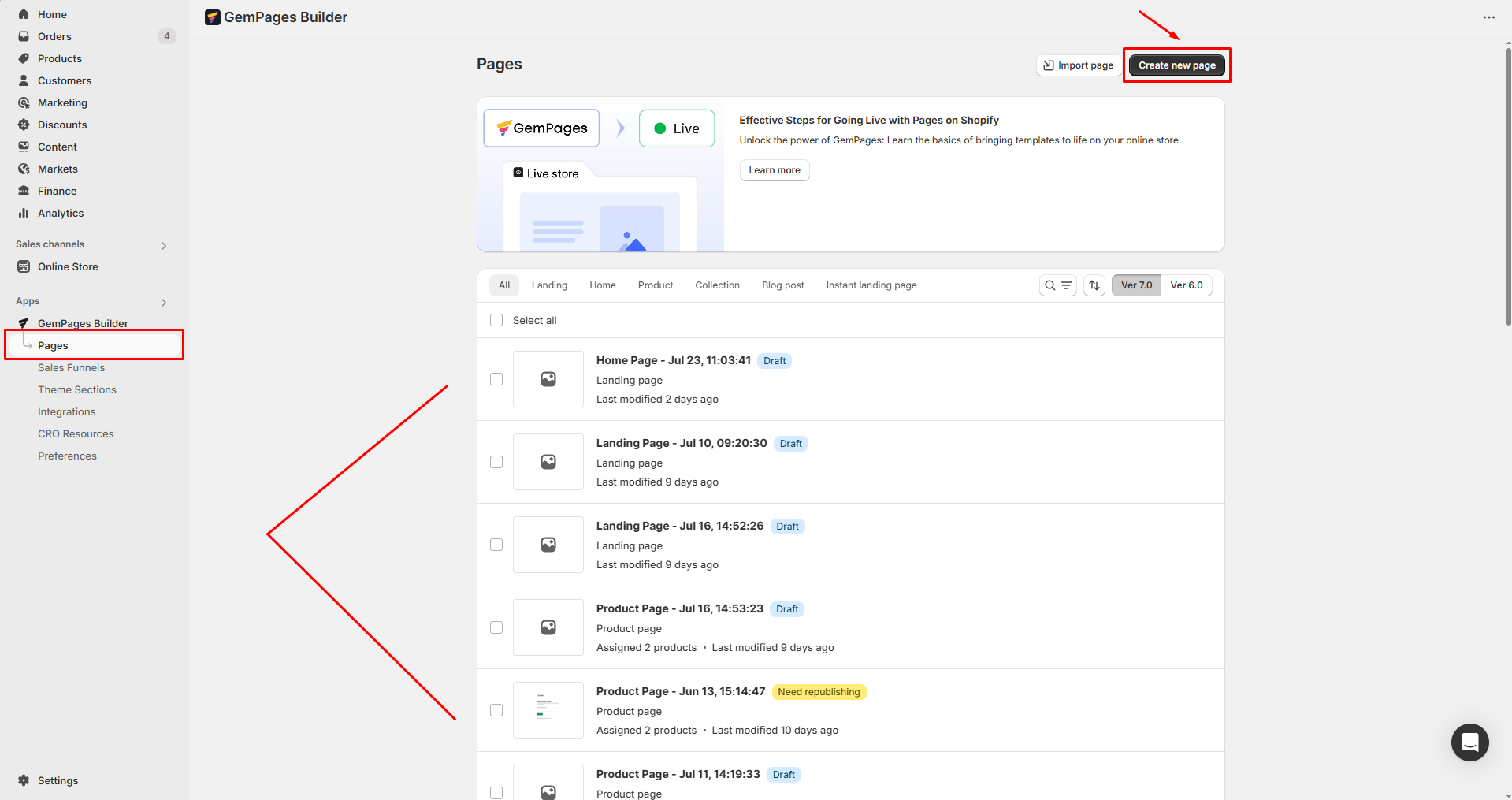Expand the Sales channels section
Screen dimensions: 1512x800
[x=164, y=245]
